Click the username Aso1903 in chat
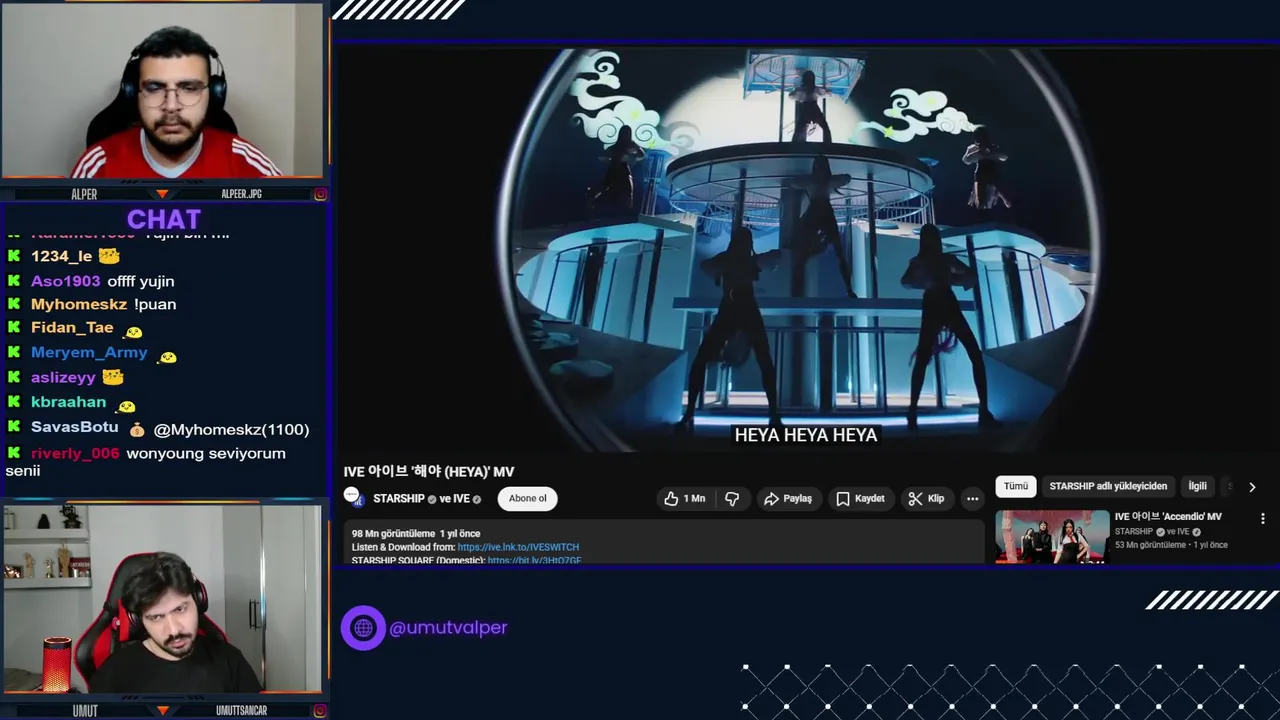Viewport: 1280px width, 720px height. click(65, 281)
